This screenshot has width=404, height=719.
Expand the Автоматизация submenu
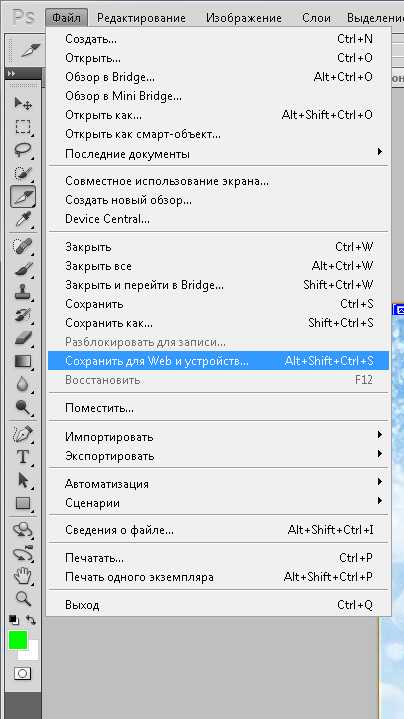(218, 484)
